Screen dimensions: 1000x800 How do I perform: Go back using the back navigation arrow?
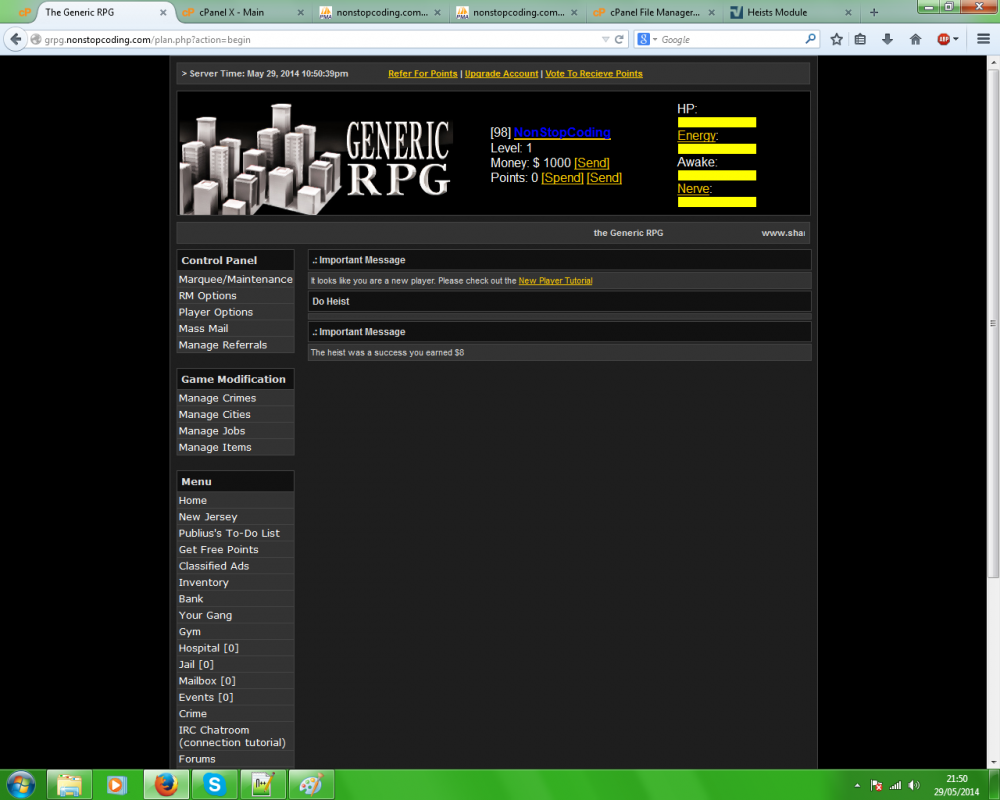(x=15, y=39)
